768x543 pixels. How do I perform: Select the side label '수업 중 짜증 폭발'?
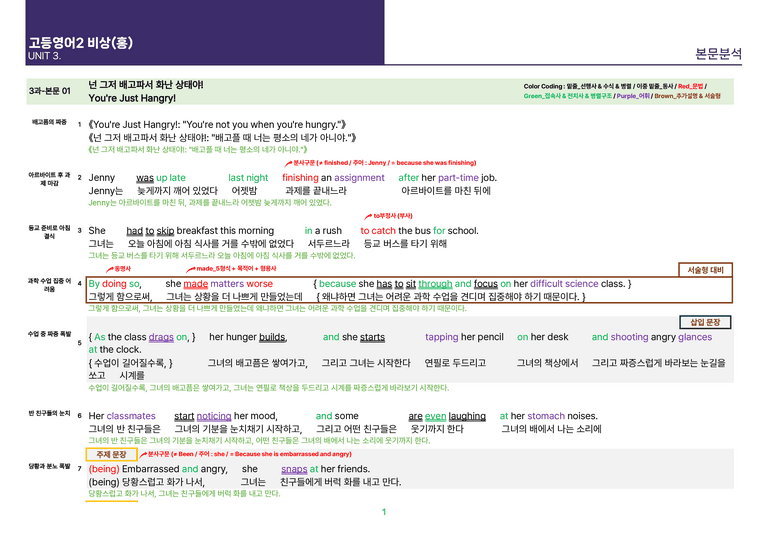(x=49, y=334)
